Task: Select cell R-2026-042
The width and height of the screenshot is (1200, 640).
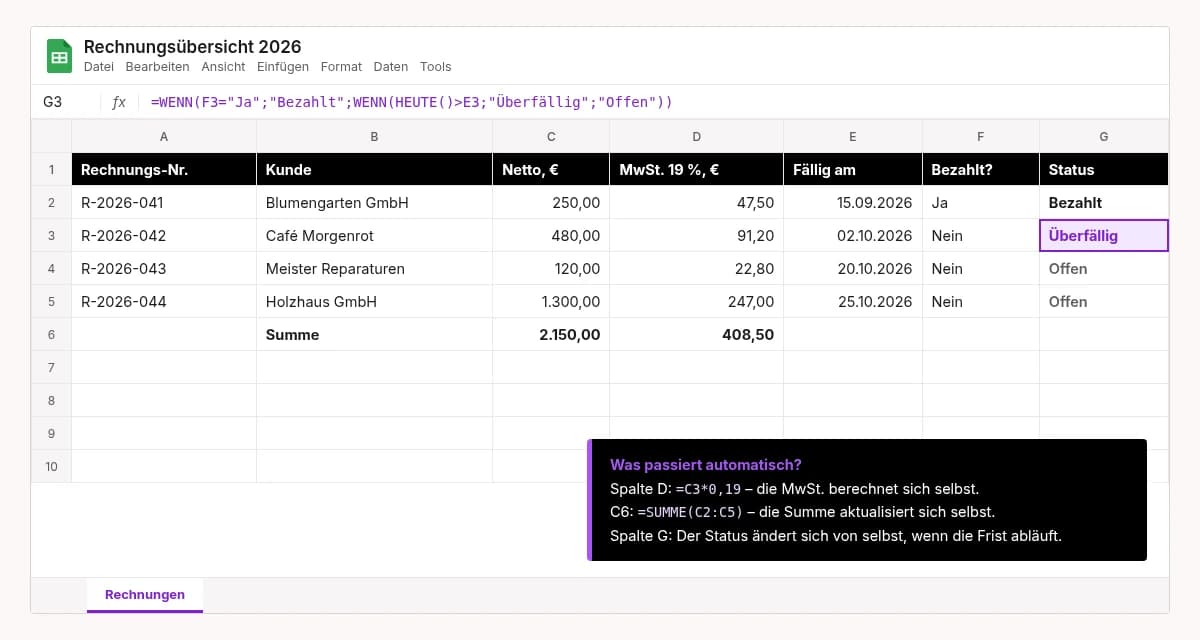Action: pyautogui.click(x=164, y=236)
